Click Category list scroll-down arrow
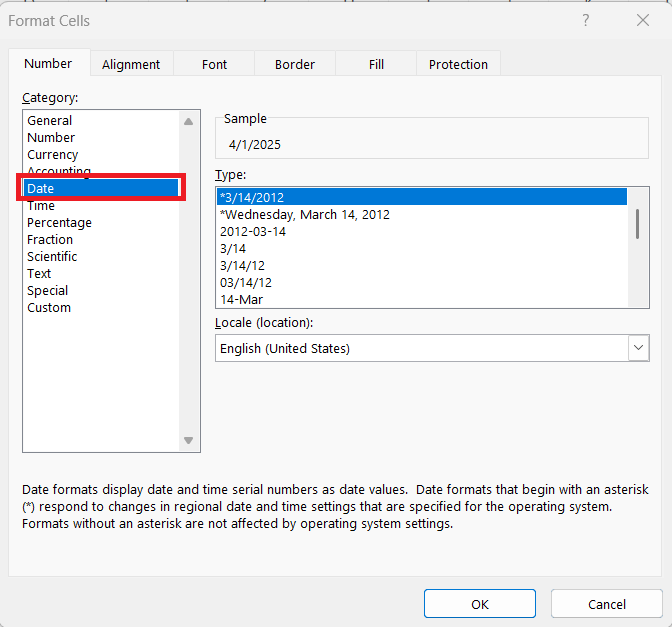Image resolution: width=672 pixels, height=627 pixels. 189,440
